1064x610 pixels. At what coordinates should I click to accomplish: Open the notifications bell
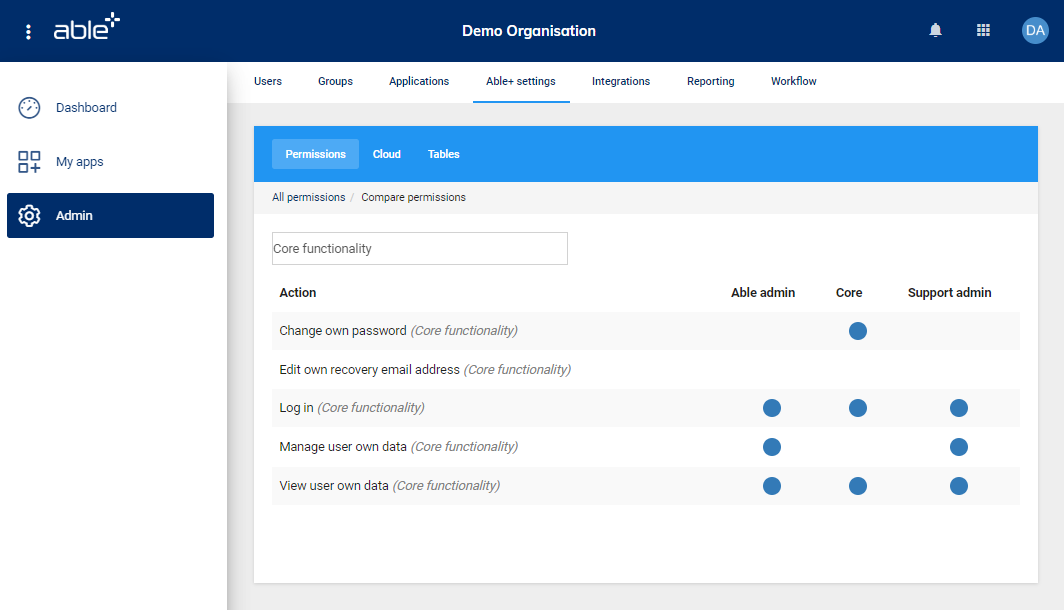(x=935, y=31)
